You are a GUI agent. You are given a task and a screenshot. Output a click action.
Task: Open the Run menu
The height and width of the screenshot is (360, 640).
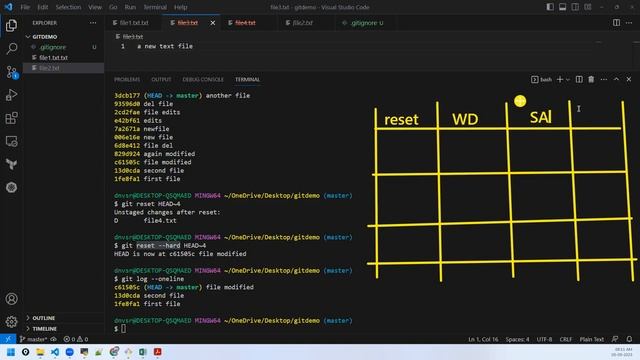(x=130, y=7)
